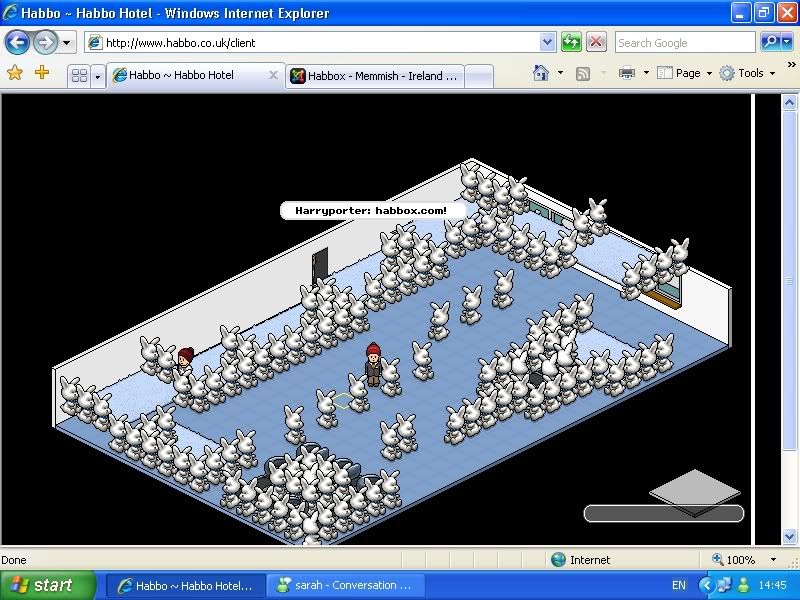
Task: Open the Quick Tabs grid view
Action: [x=78, y=75]
